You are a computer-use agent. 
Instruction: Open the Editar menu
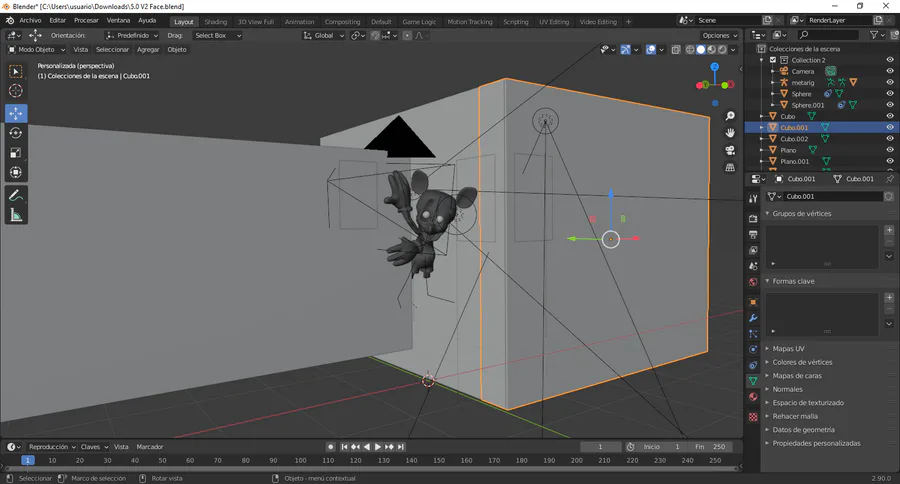click(x=57, y=21)
